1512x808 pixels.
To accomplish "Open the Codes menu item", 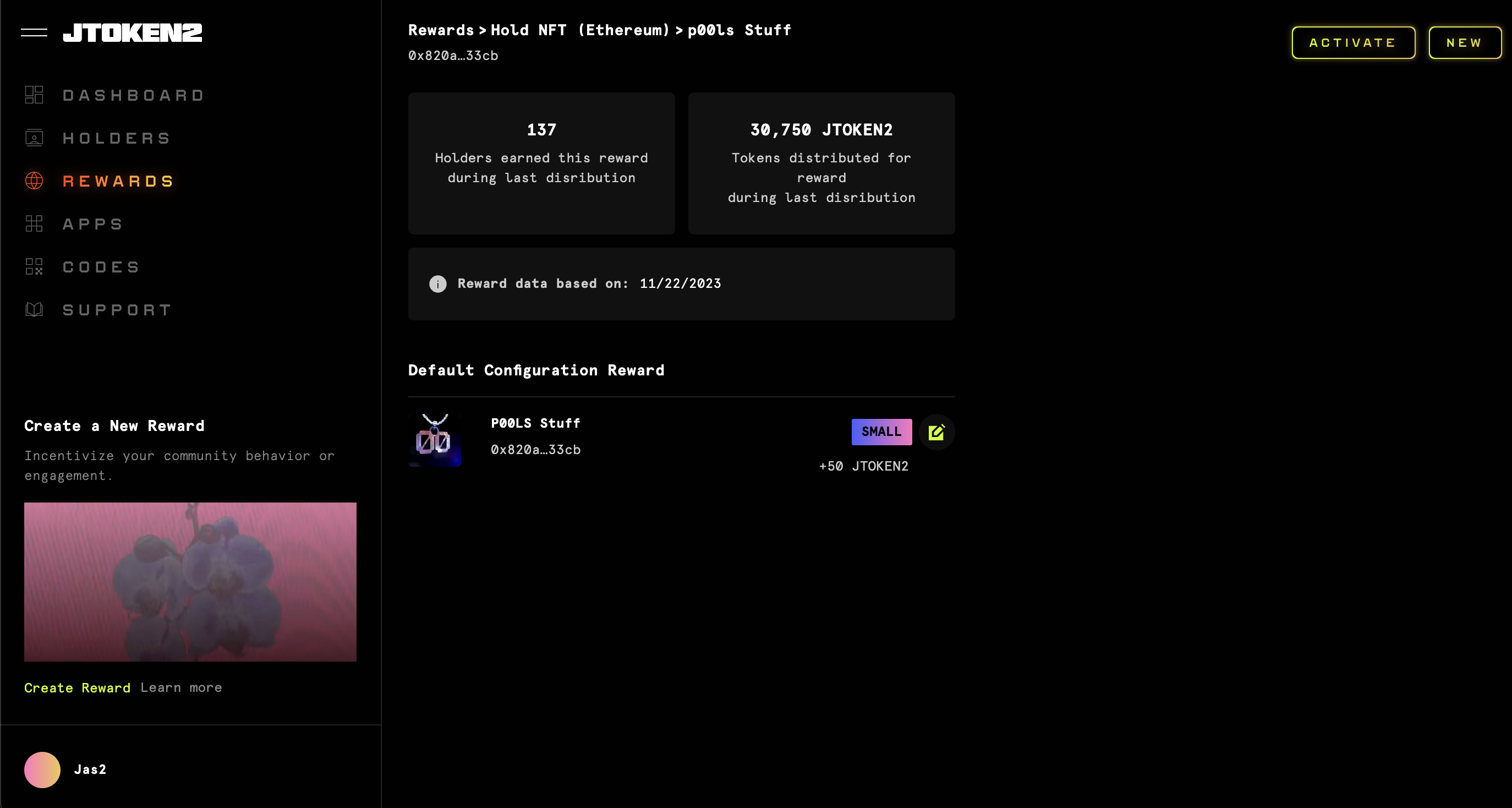I will click(x=101, y=266).
